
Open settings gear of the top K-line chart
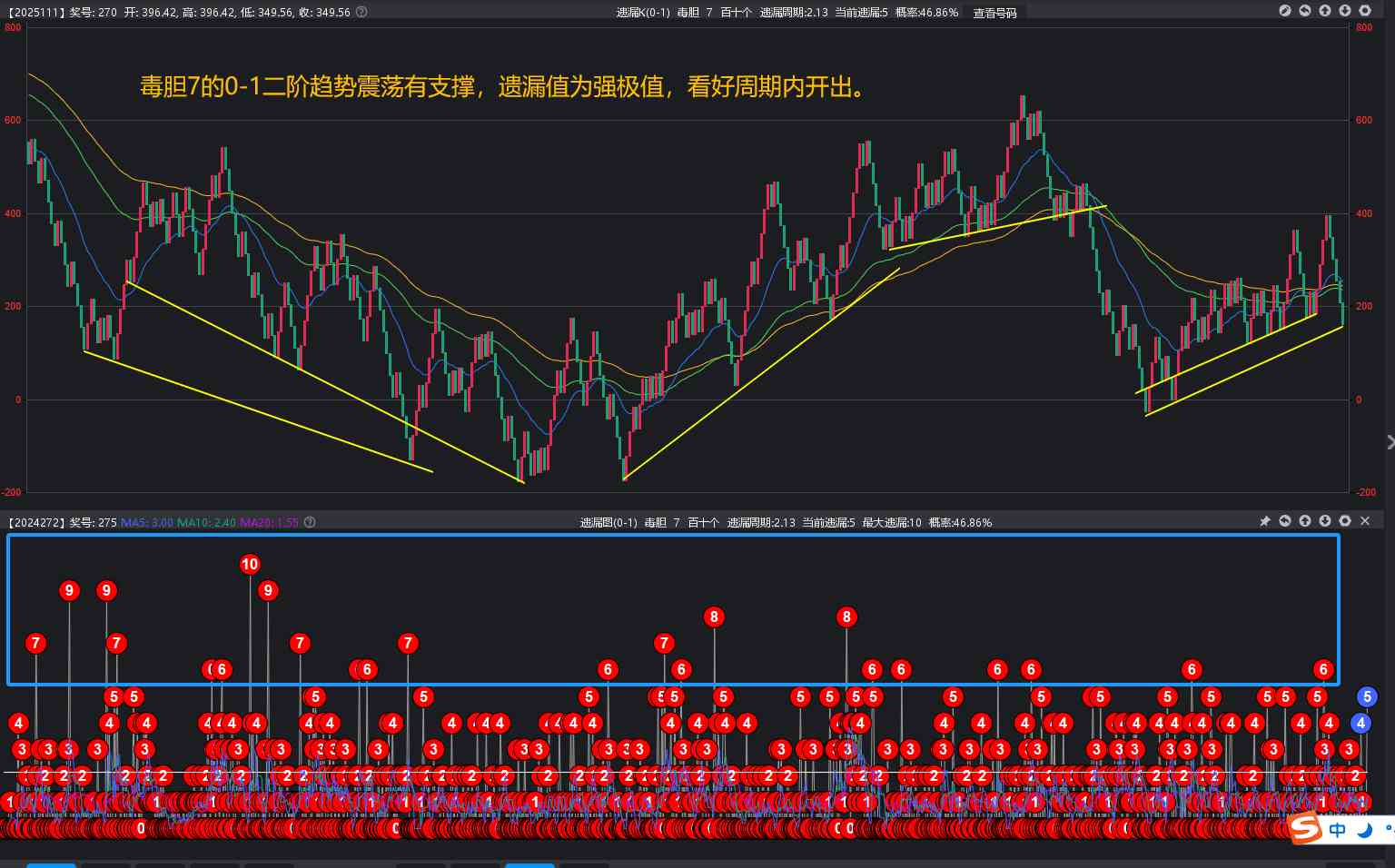(x=1364, y=11)
